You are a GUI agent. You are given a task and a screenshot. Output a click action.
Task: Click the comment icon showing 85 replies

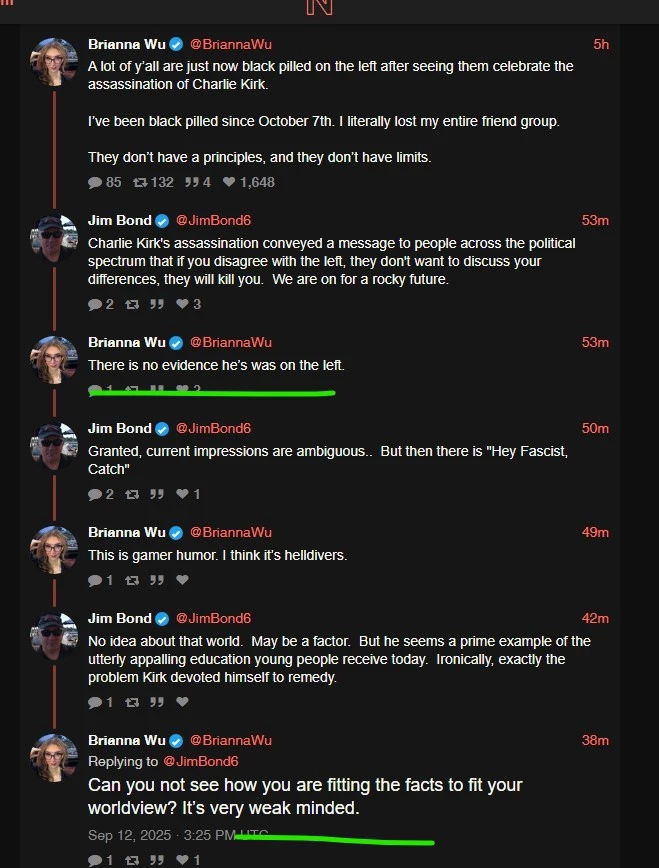(x=95, y=182)
